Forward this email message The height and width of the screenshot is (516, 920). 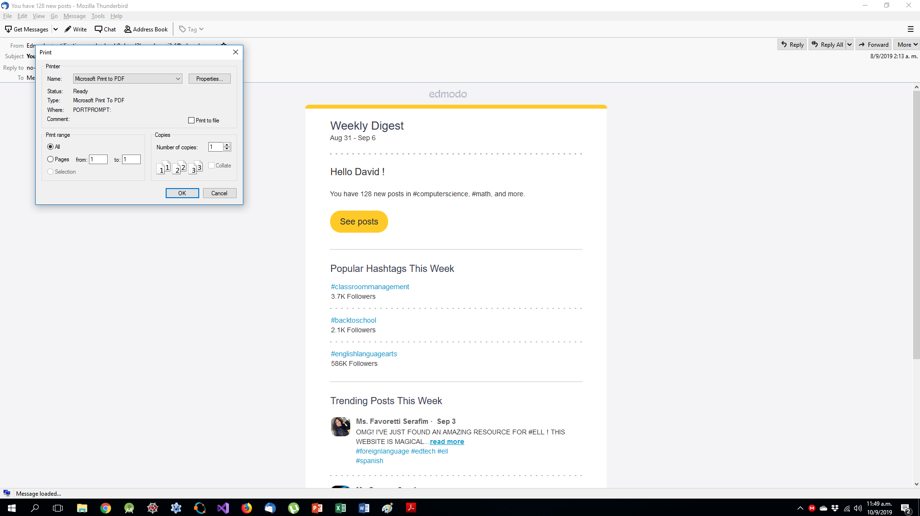click(874, 45)
